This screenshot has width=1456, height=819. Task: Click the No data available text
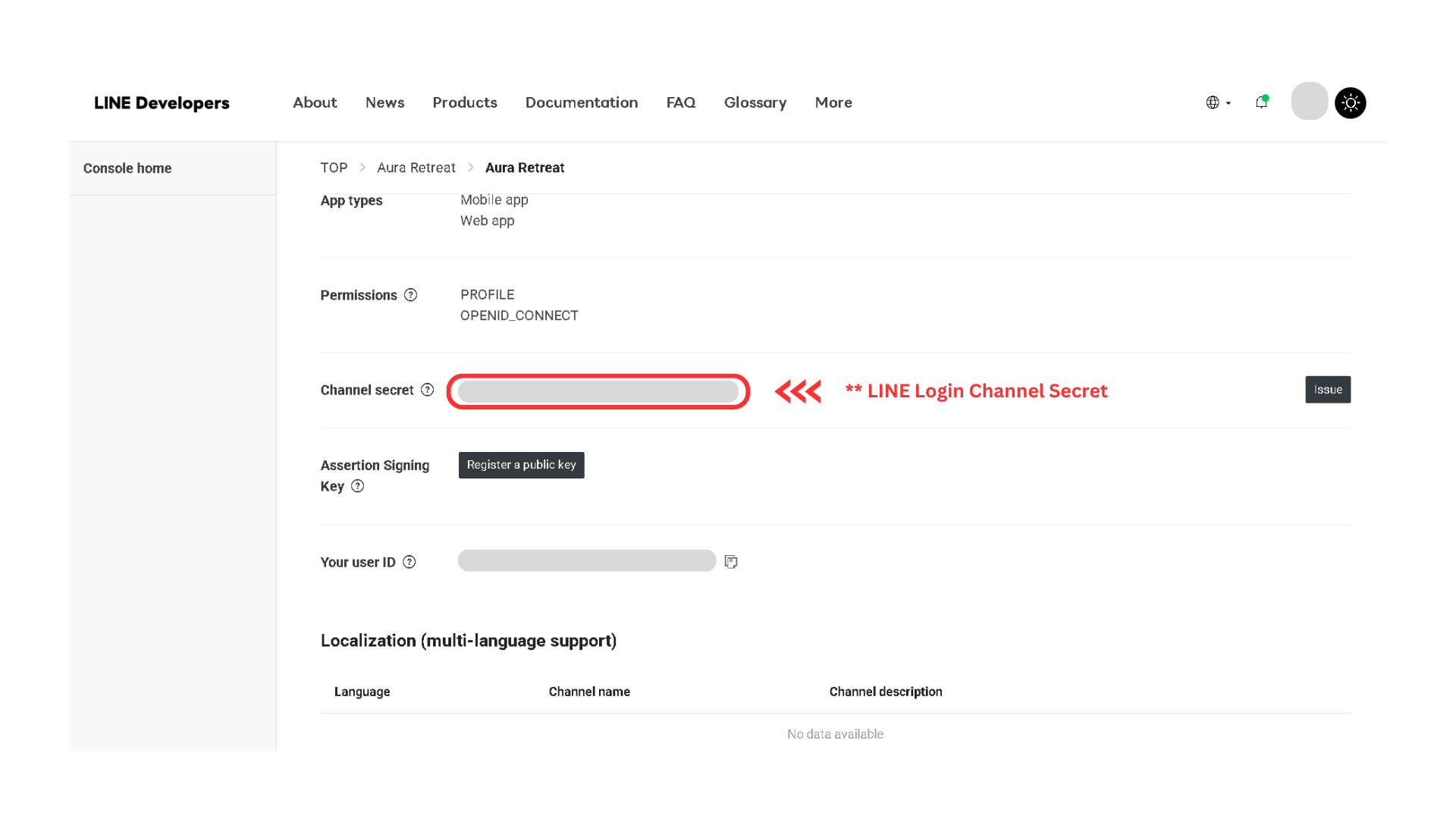coord(835,734)
